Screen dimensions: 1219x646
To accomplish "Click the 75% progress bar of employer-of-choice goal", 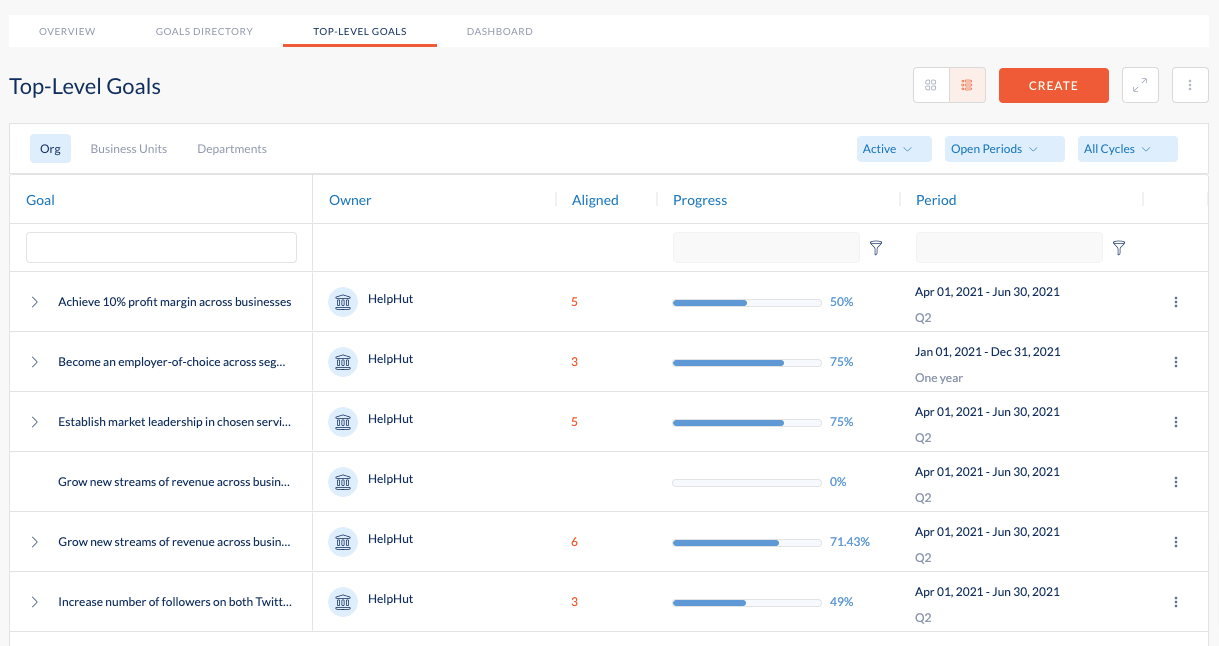I will tap(746, 362).
